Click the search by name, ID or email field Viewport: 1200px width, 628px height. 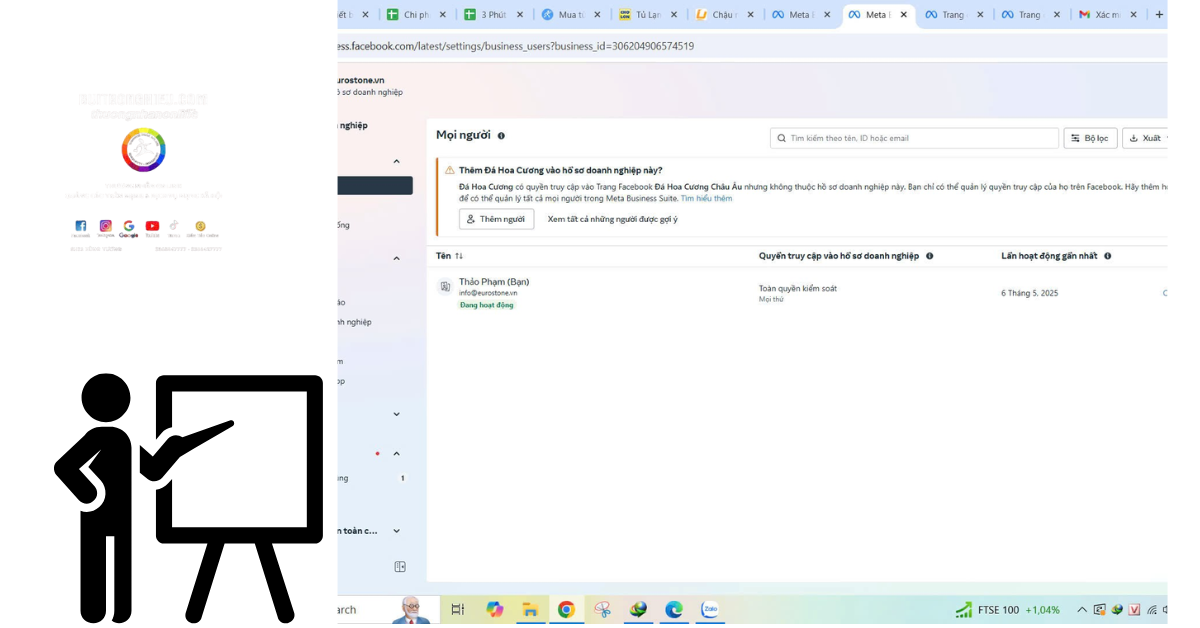915,138
